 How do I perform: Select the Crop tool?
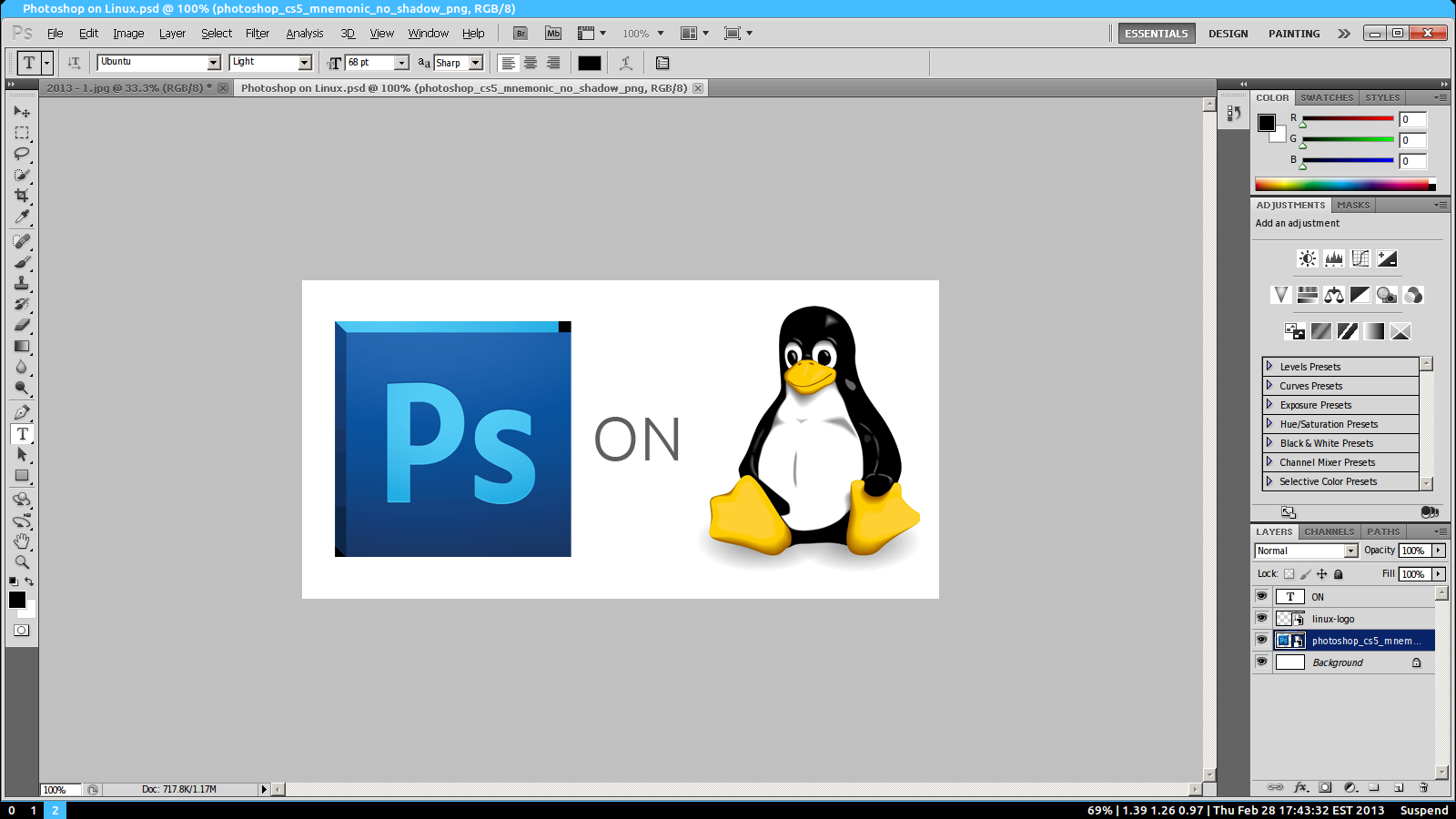22,196
